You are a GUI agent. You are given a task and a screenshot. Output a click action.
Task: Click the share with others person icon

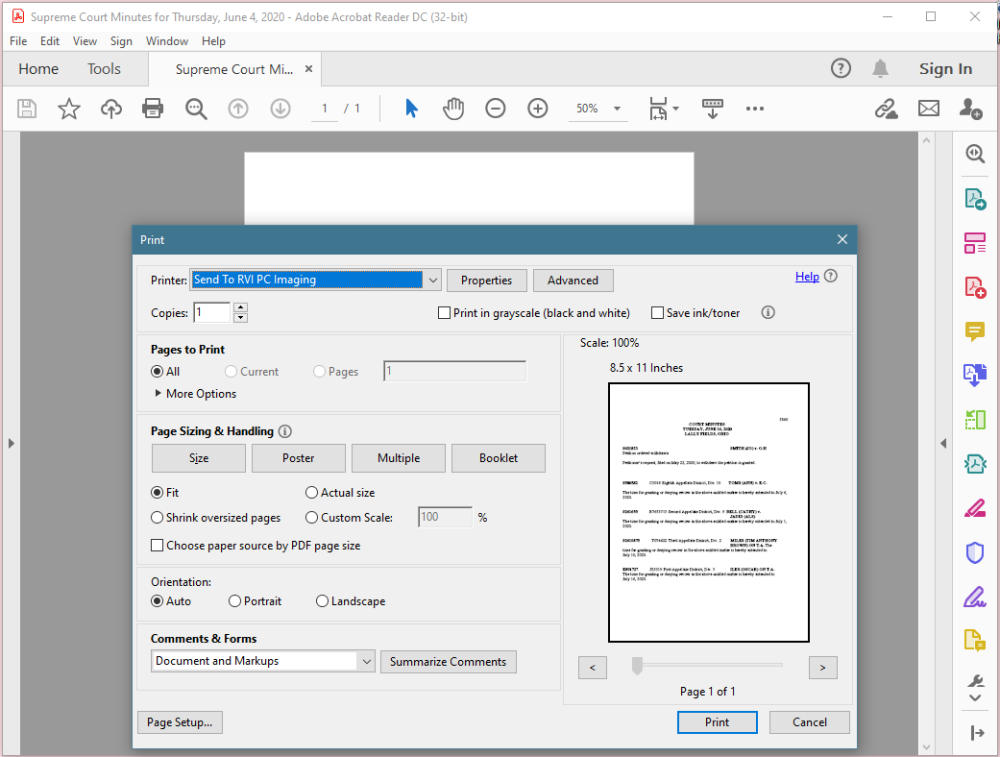tap(970, 108)
